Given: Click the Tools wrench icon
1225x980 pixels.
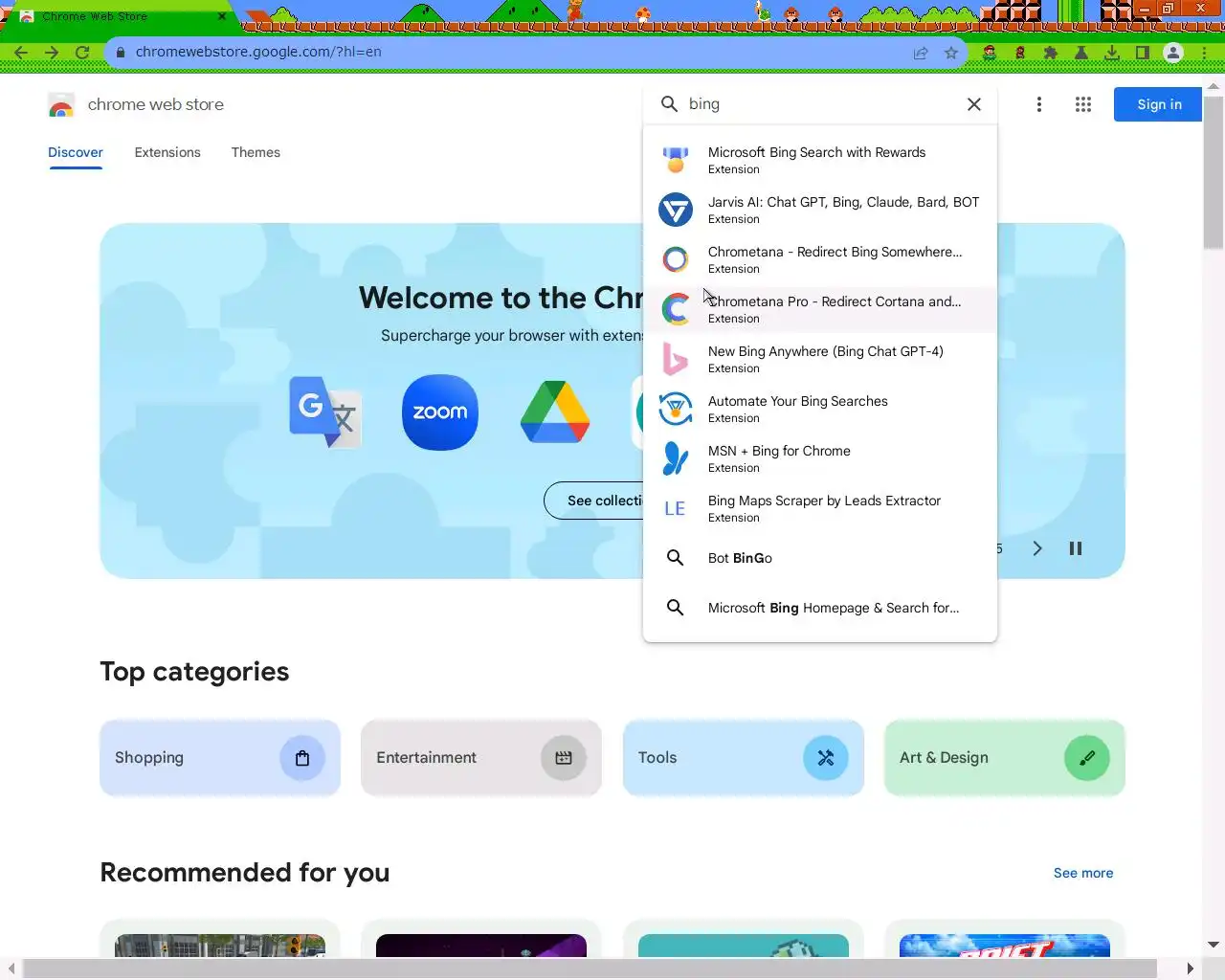Looking at the screenshot, I should (x=826, y=758).
